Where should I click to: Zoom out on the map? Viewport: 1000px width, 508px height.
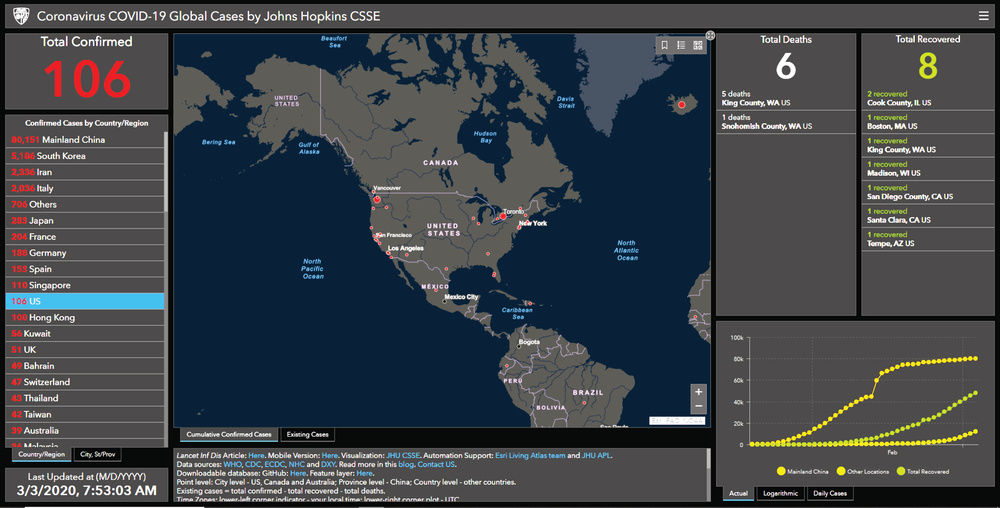point(698,407)
